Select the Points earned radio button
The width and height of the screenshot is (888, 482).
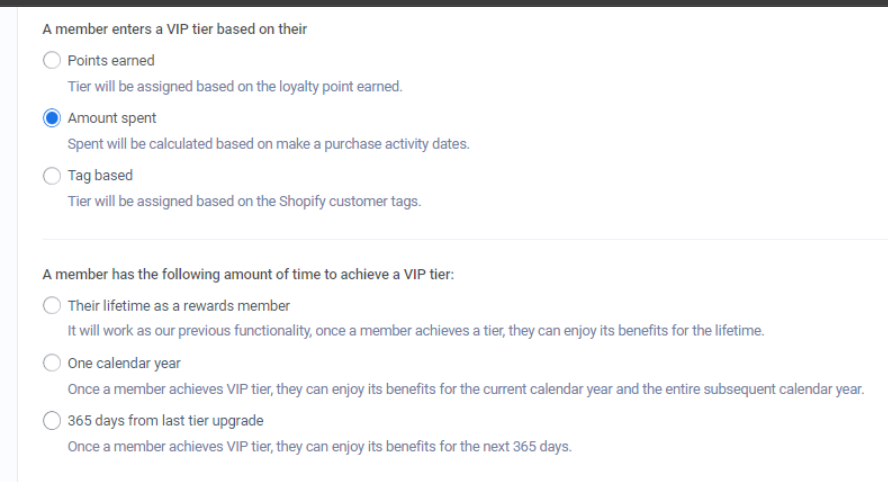[x=51, y=61]
